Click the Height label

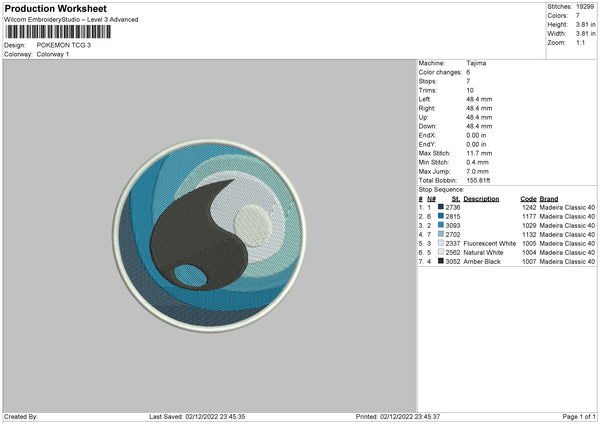tap(558, 24)
